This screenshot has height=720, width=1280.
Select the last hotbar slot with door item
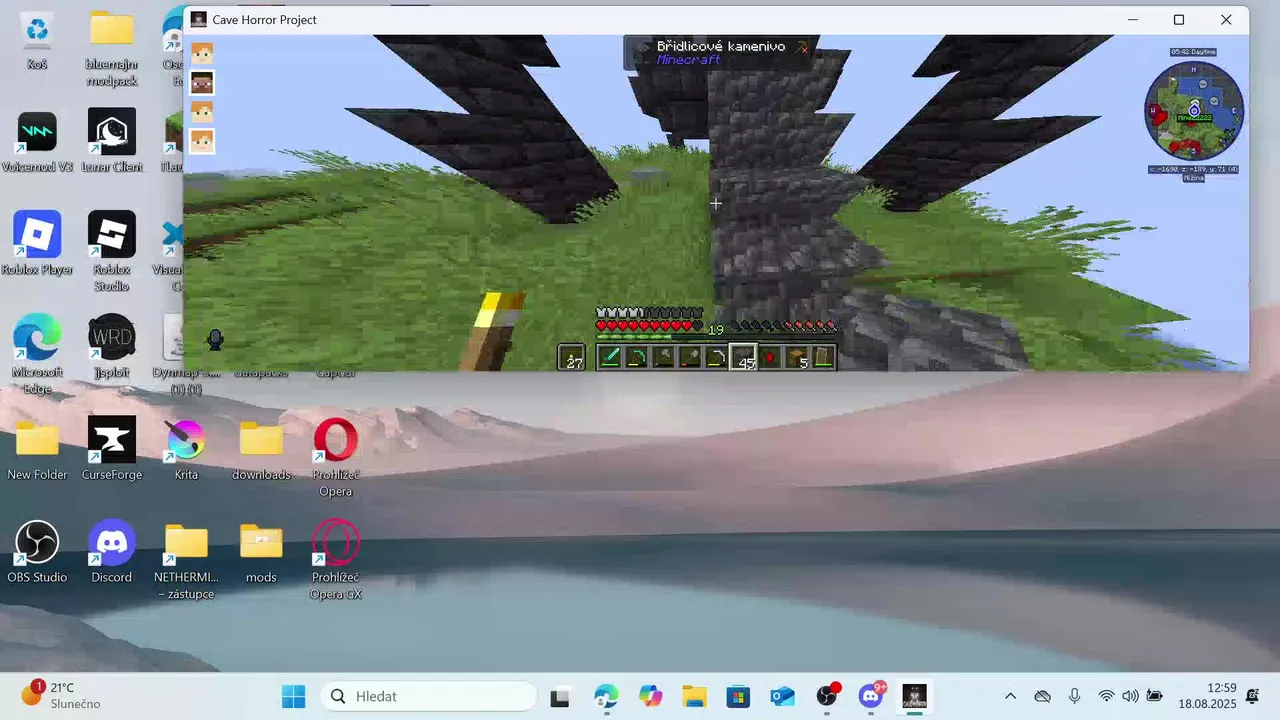pos(822,357)
